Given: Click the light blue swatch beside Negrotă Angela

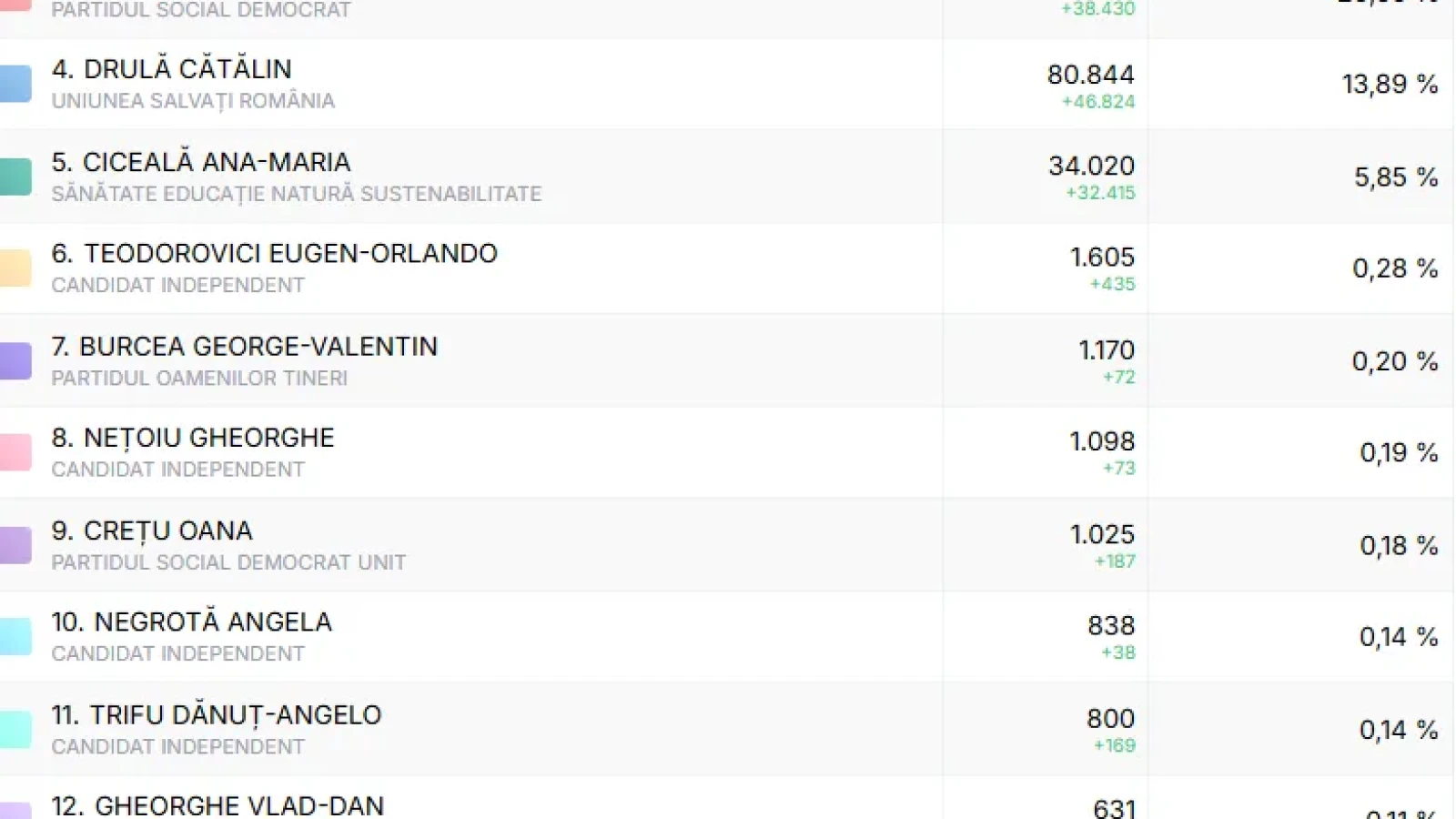Looking at the screenshot, I should coord(15,637).
